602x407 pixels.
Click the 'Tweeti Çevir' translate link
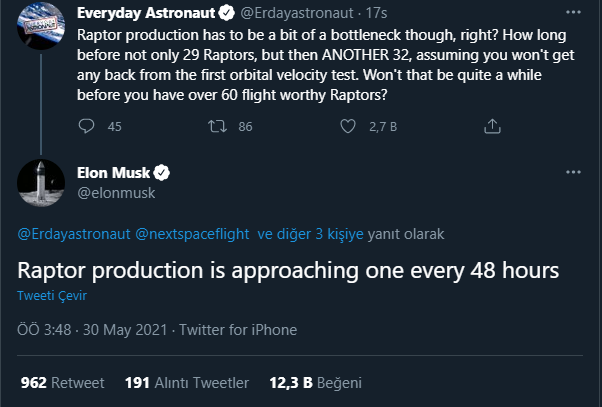point(52,296)
